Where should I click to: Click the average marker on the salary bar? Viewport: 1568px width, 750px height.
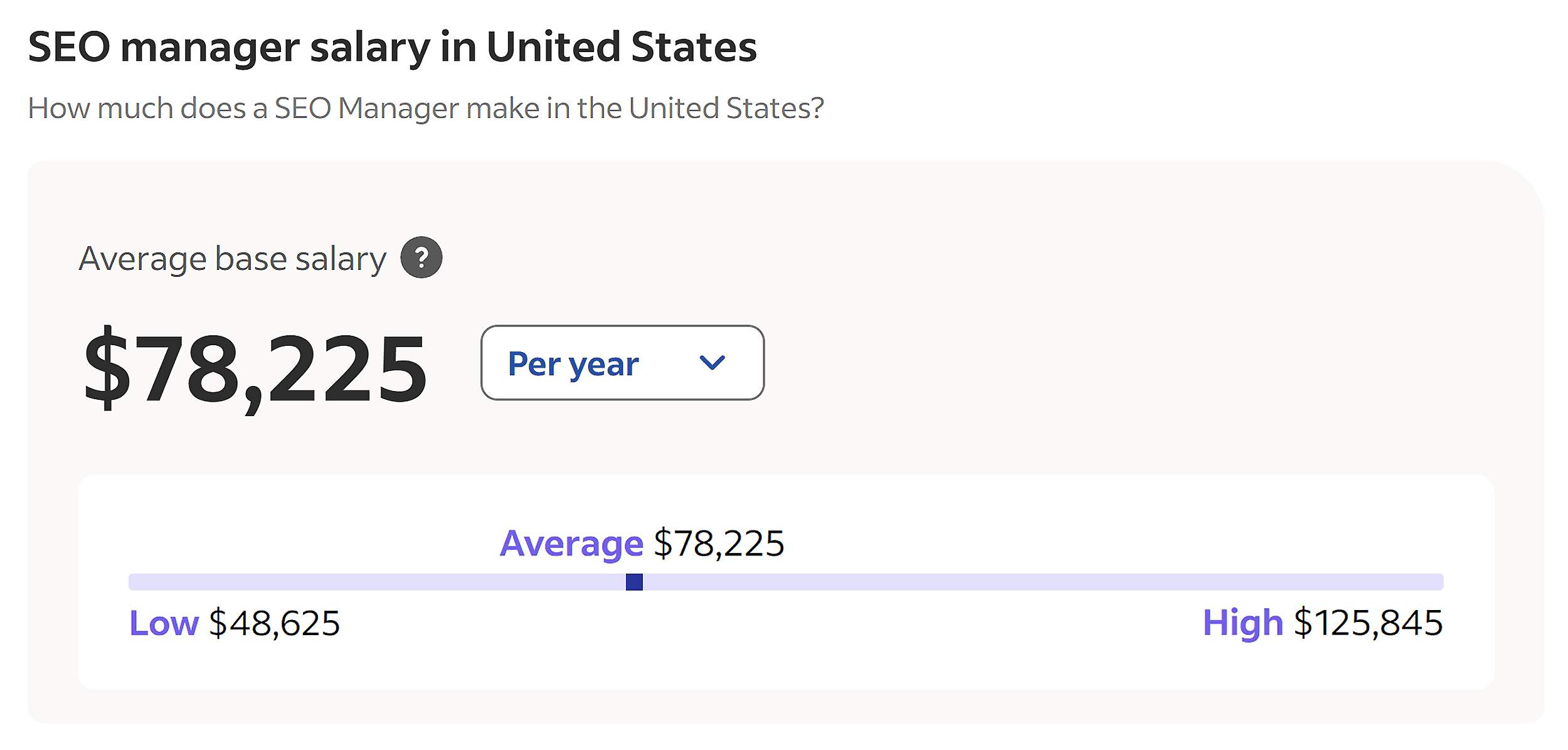pos(634,584)
